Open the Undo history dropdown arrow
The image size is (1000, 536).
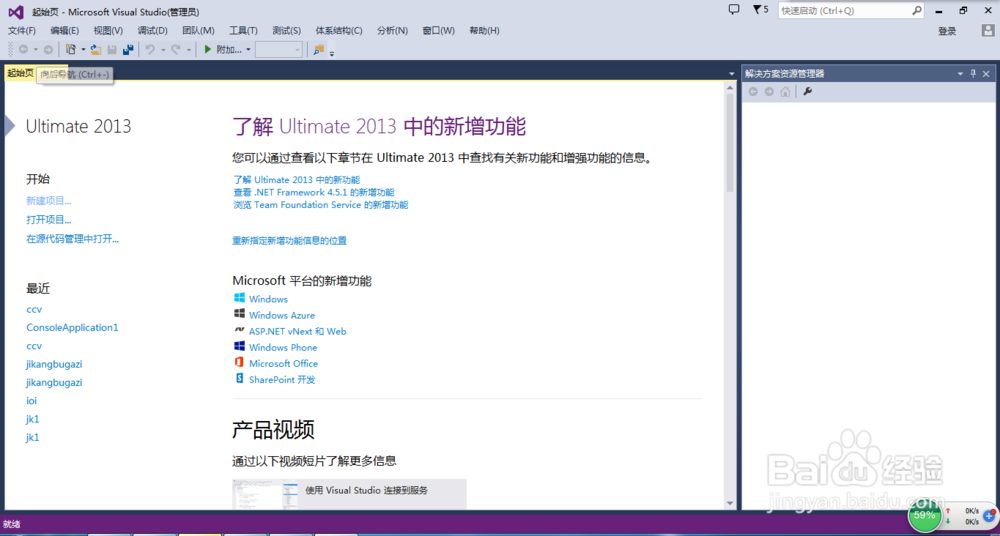pyautogui.click(x=163, y=49)
